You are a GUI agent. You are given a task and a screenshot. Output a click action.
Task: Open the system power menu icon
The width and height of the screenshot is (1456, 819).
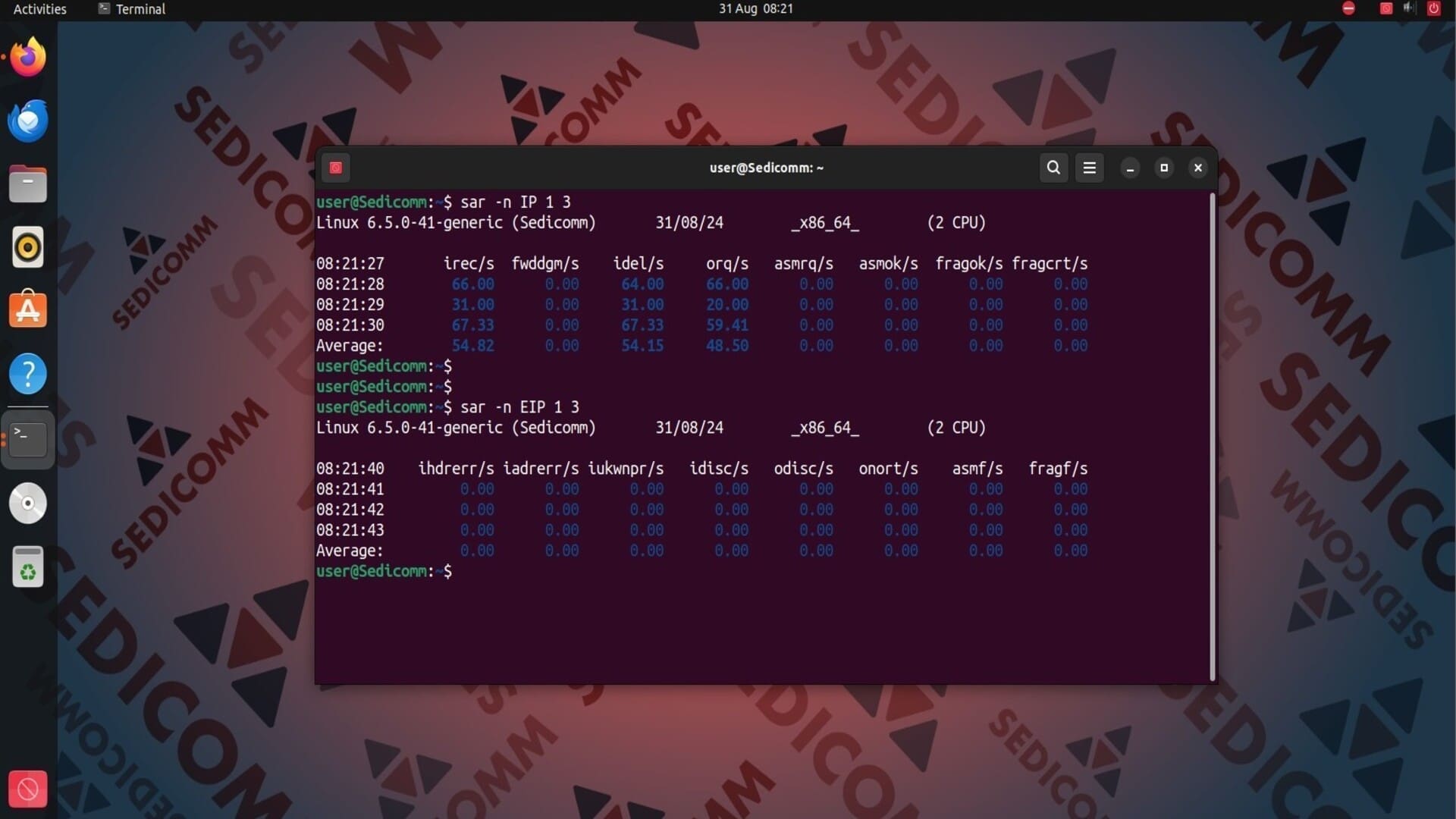pyautogui.click(x=1433, y=8)
